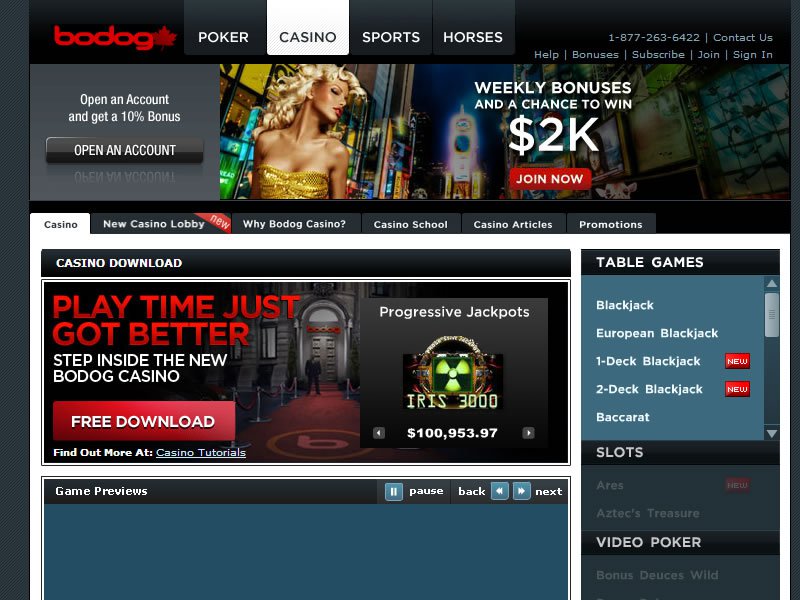Screen dimensions: 800x600
Task: Advance with the next forward icon
Action: [521, 491]
